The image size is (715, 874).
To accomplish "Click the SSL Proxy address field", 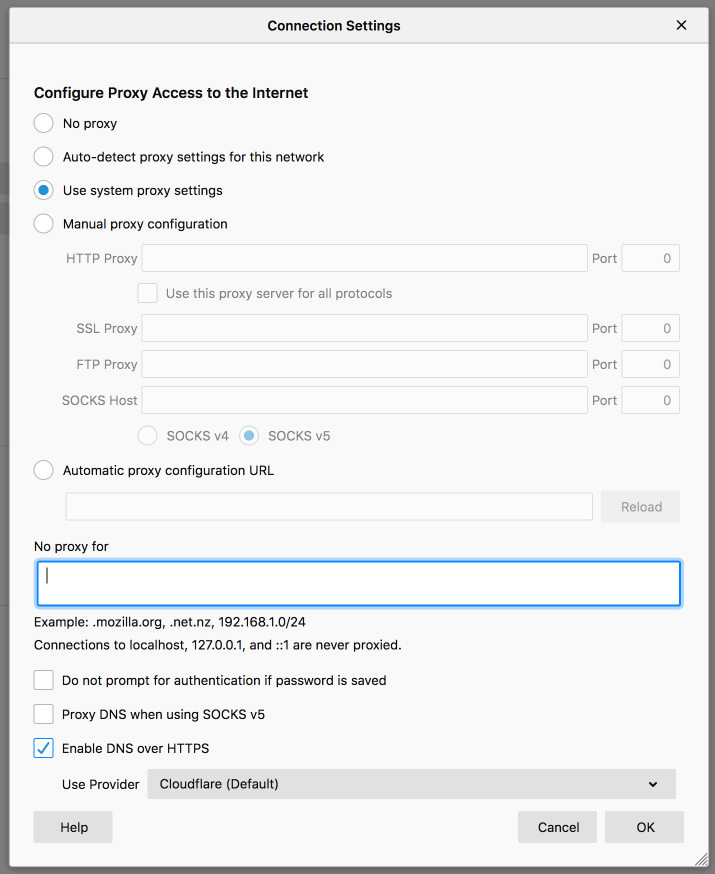I will (x=364, y=328).
